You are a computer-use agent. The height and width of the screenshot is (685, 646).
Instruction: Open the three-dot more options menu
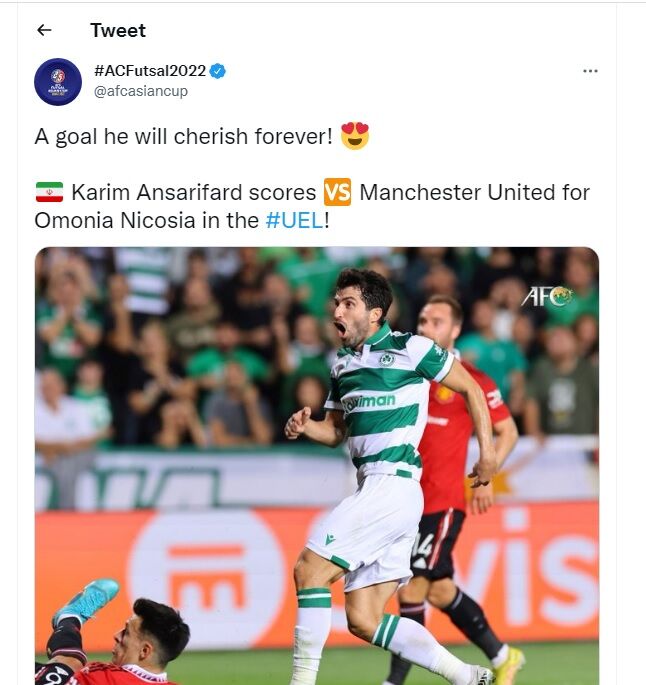coord(591,71)
